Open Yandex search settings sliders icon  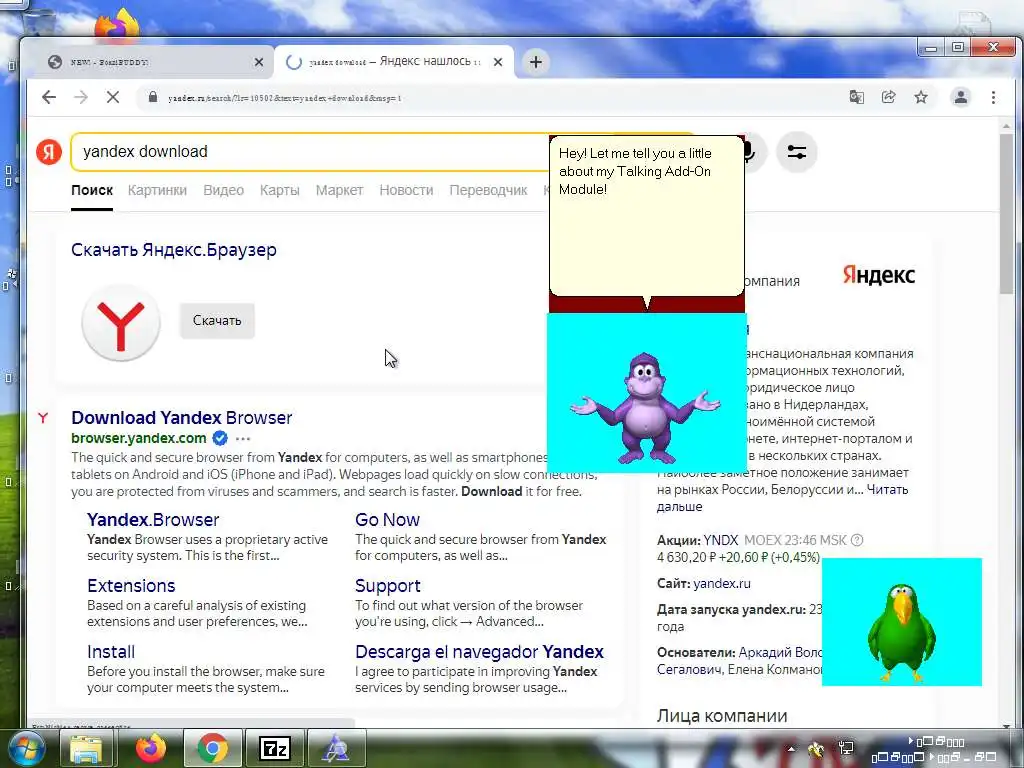click(x=797, y=152)
